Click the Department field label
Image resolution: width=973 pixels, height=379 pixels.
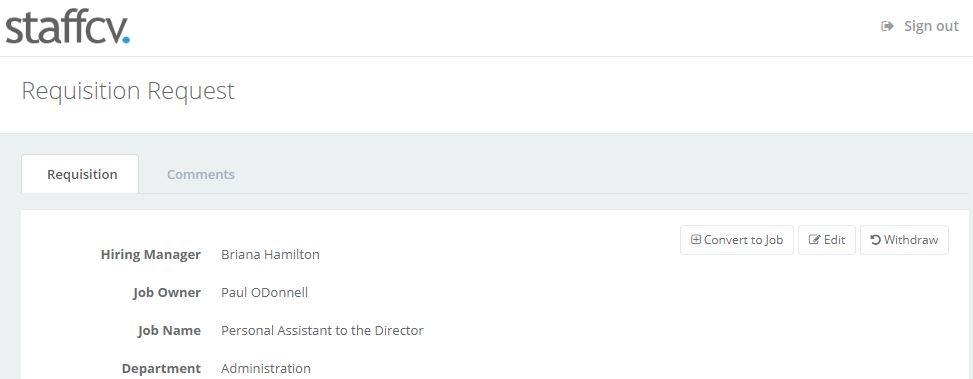161,368
